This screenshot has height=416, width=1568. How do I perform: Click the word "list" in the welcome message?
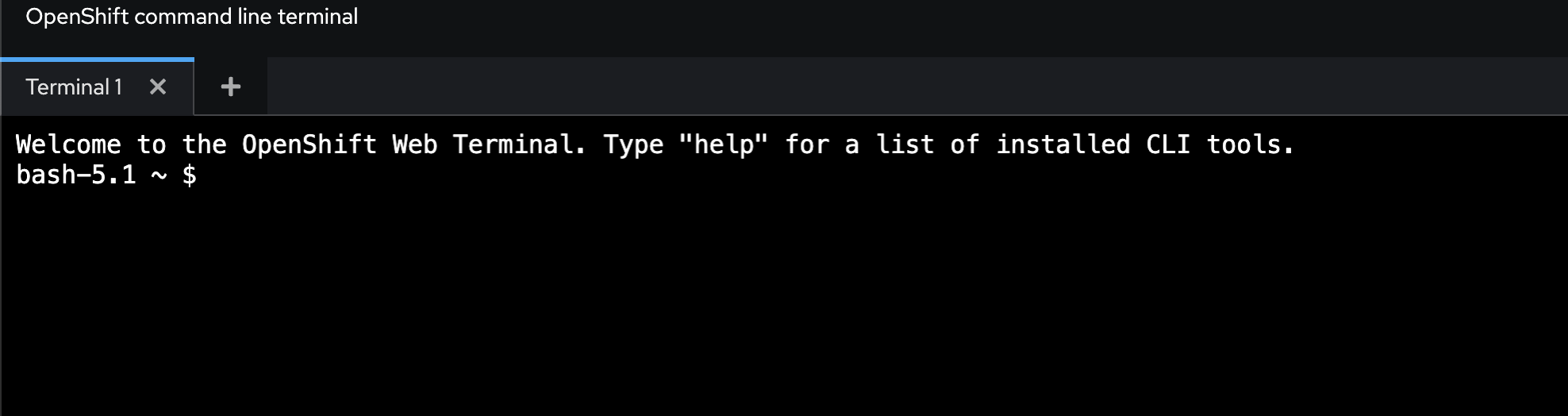coord(905,144)
